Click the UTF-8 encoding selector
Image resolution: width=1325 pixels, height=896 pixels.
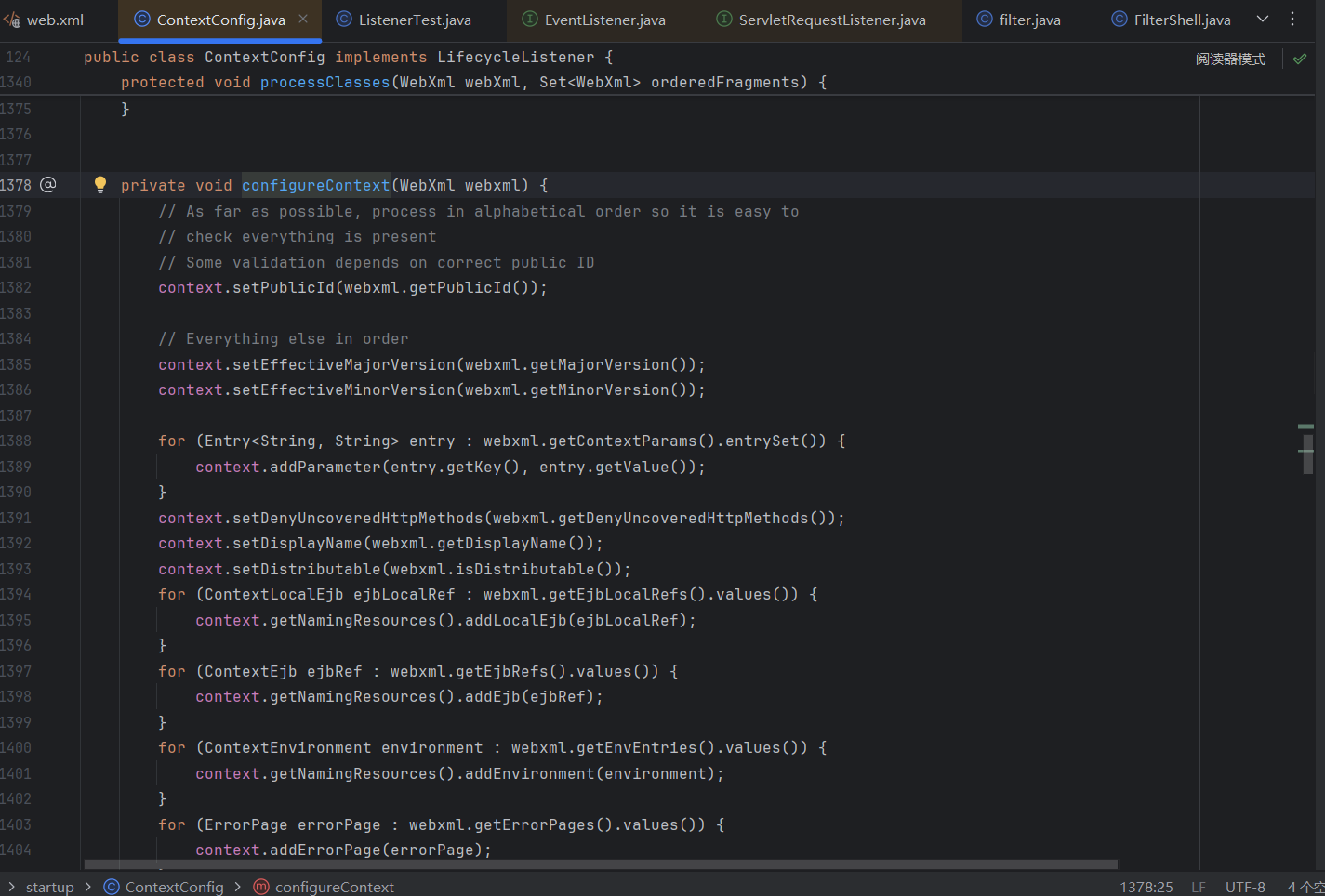[x=1245, y=887]
